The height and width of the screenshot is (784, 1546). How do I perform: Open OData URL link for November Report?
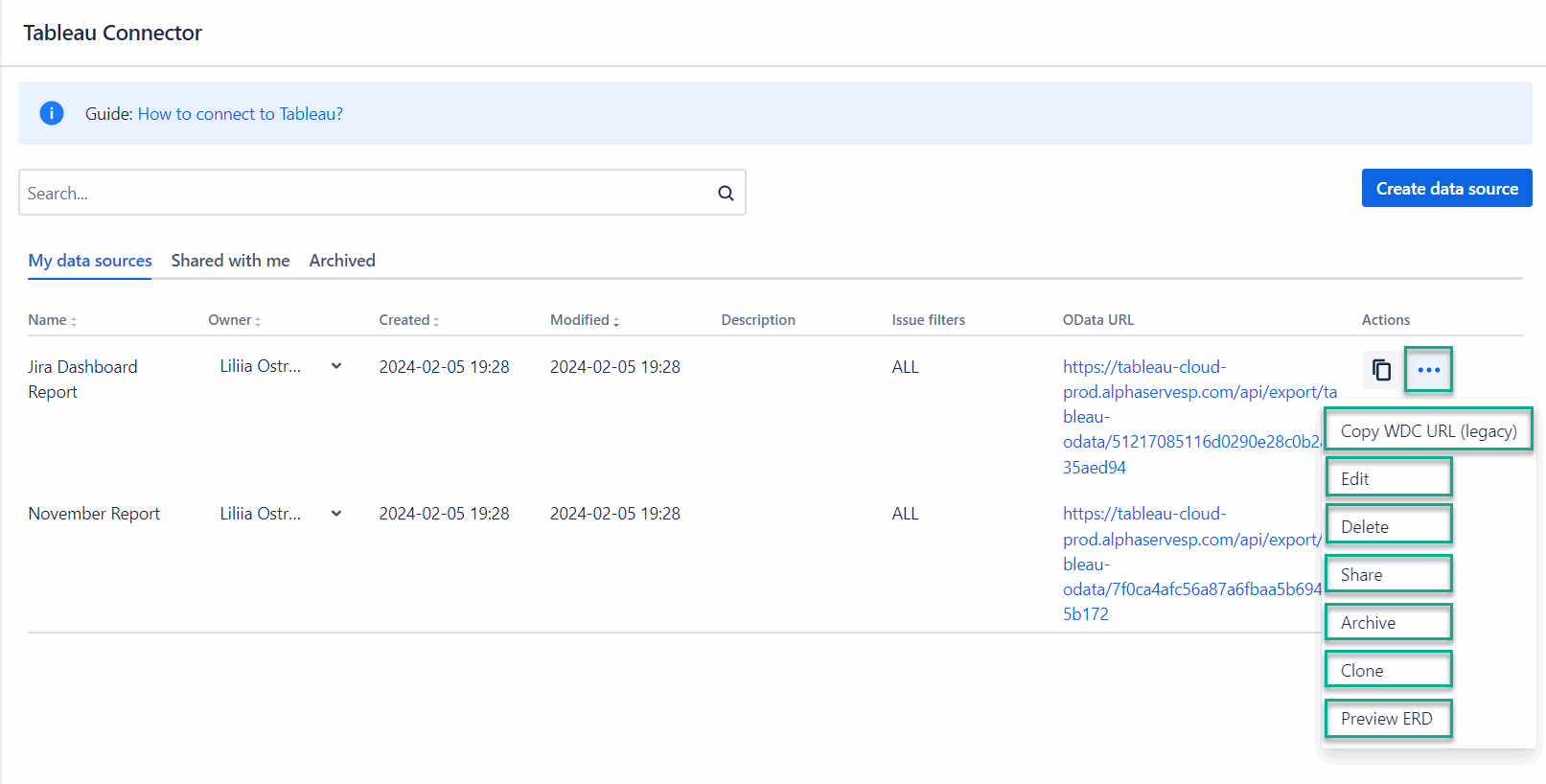[x=1192, y=564]
